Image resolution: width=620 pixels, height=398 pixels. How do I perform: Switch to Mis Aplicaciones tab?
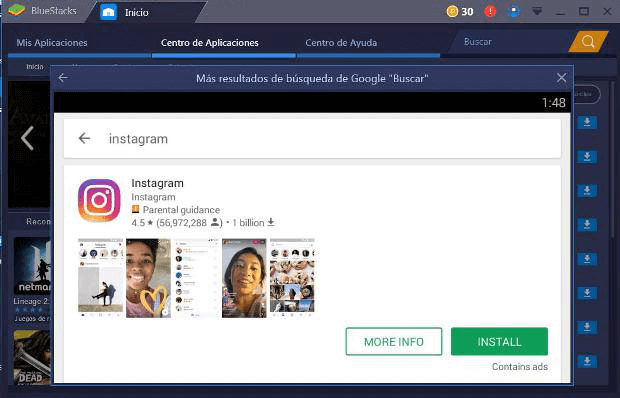(52, 43)
